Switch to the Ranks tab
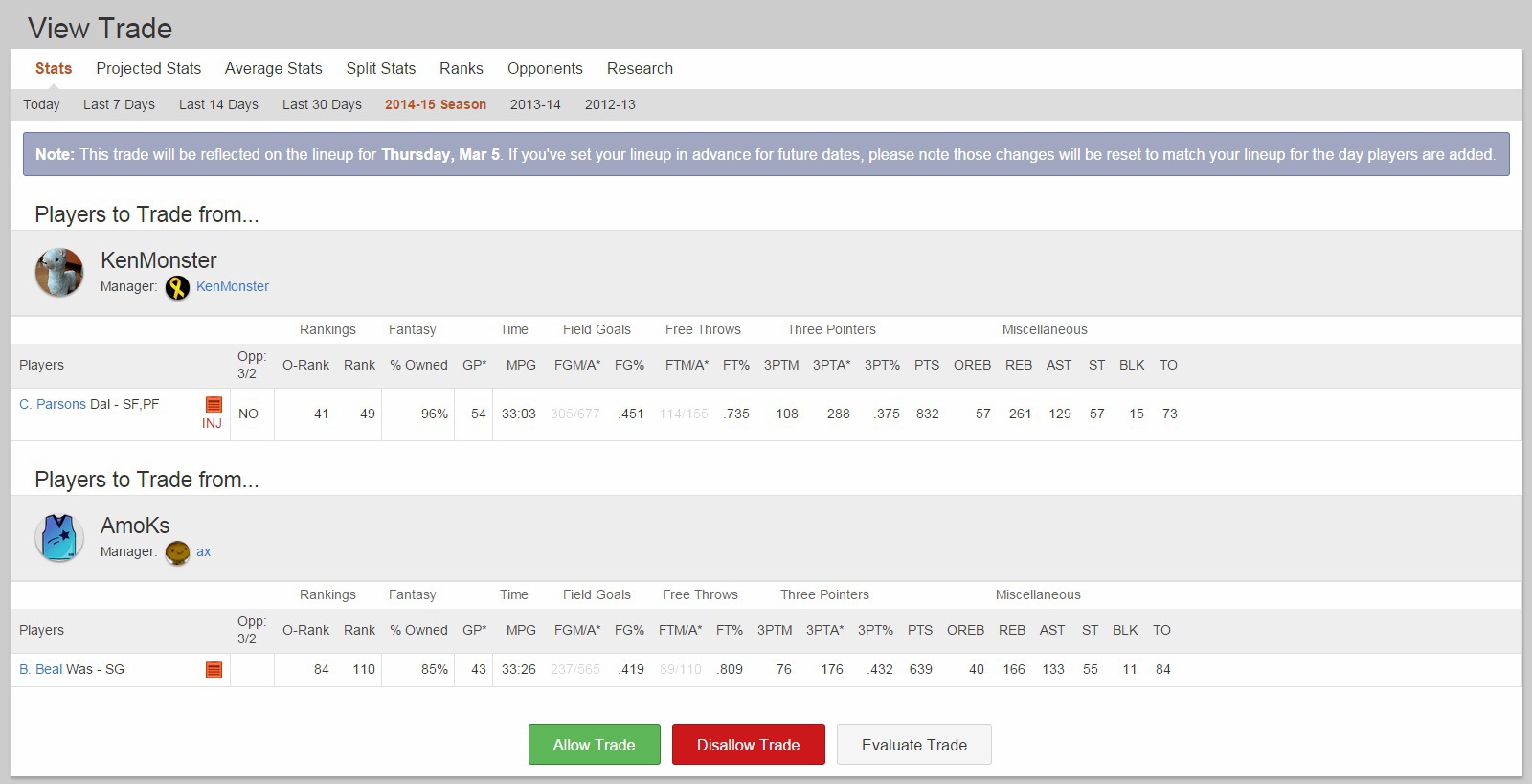The image size is (1532, 784). [x=462, y=69]
